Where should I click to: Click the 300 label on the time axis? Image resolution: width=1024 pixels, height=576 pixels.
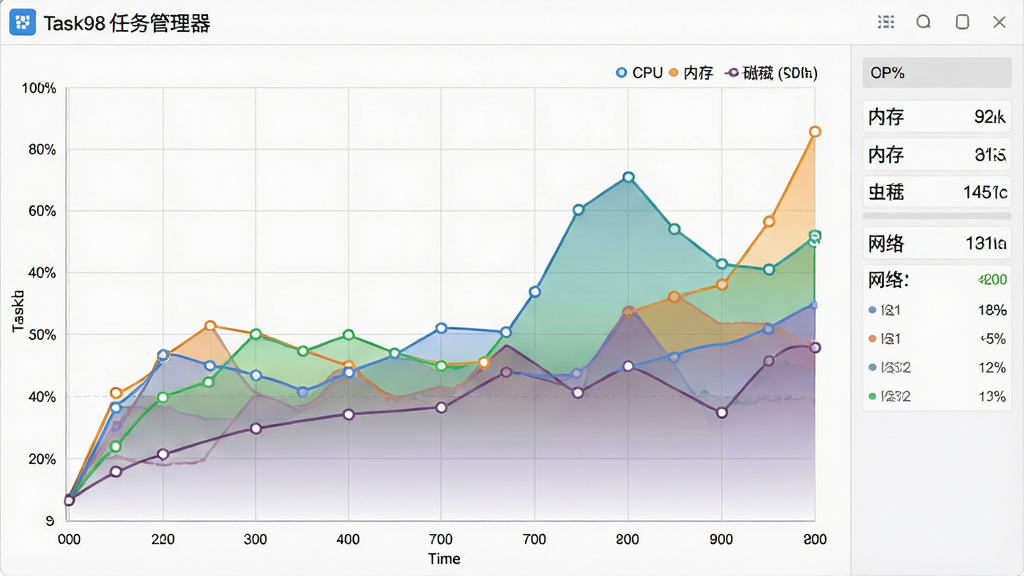255,539
